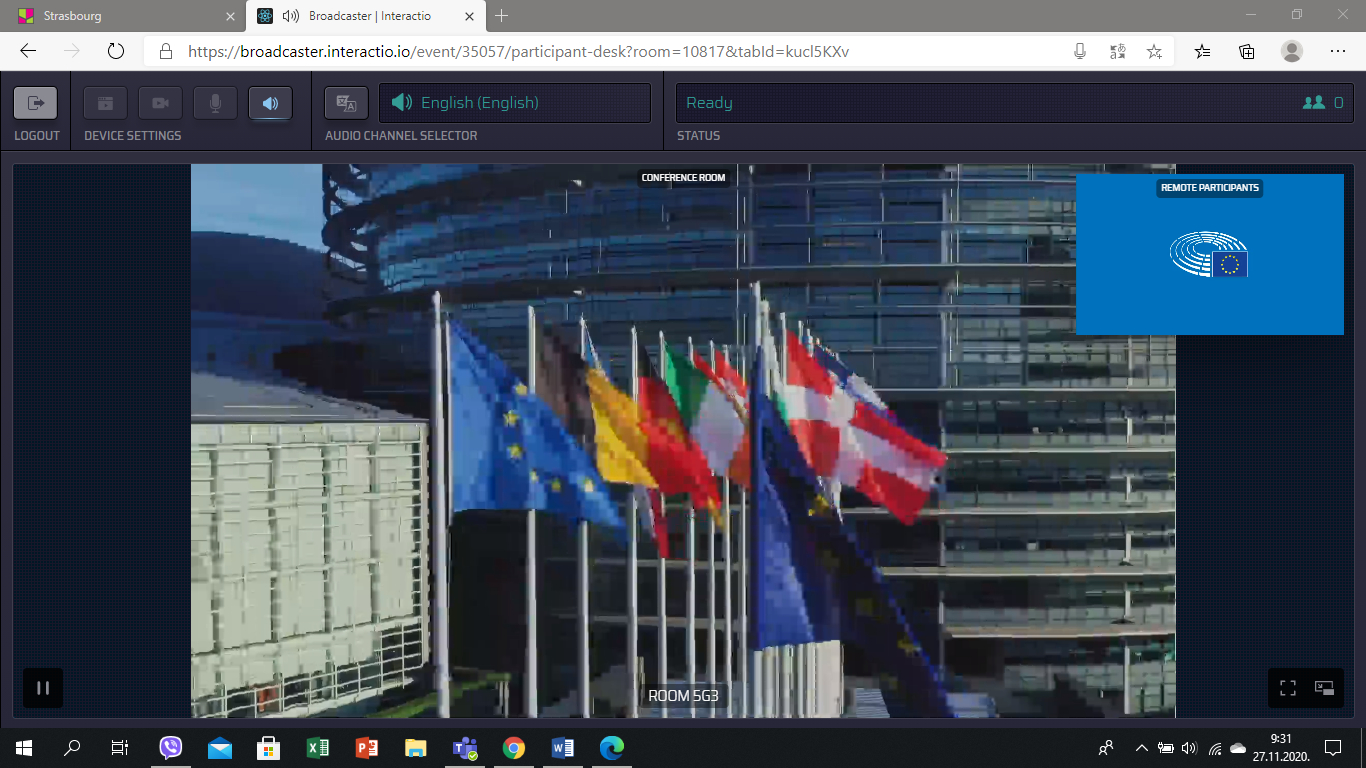The width and height of the screenshot is (1366, 768).
Task: Open the Favorites list
Action: pos(1202,51)
